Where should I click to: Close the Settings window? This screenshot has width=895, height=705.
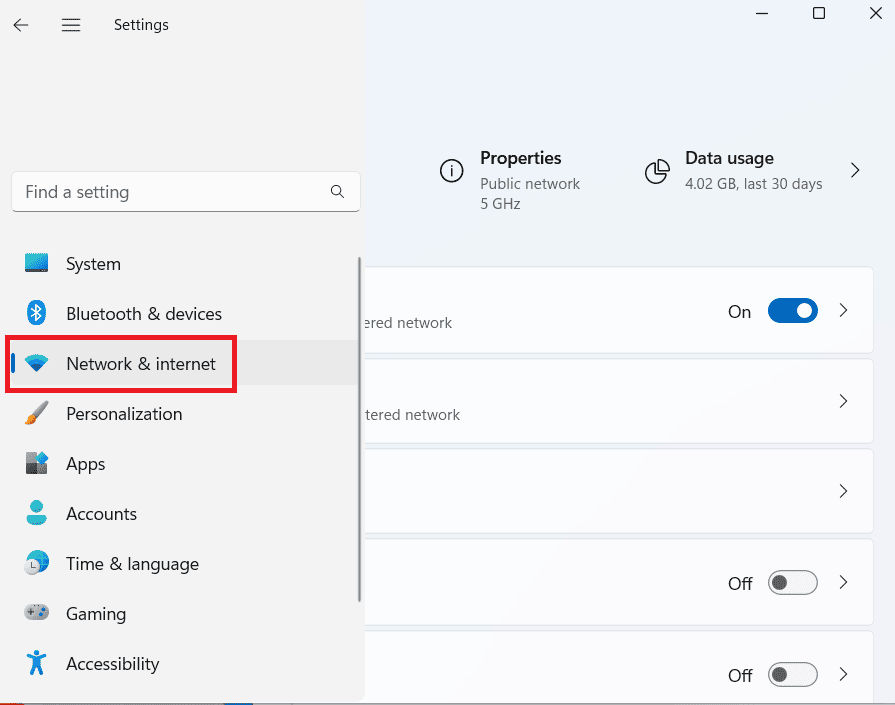(876, 13)
